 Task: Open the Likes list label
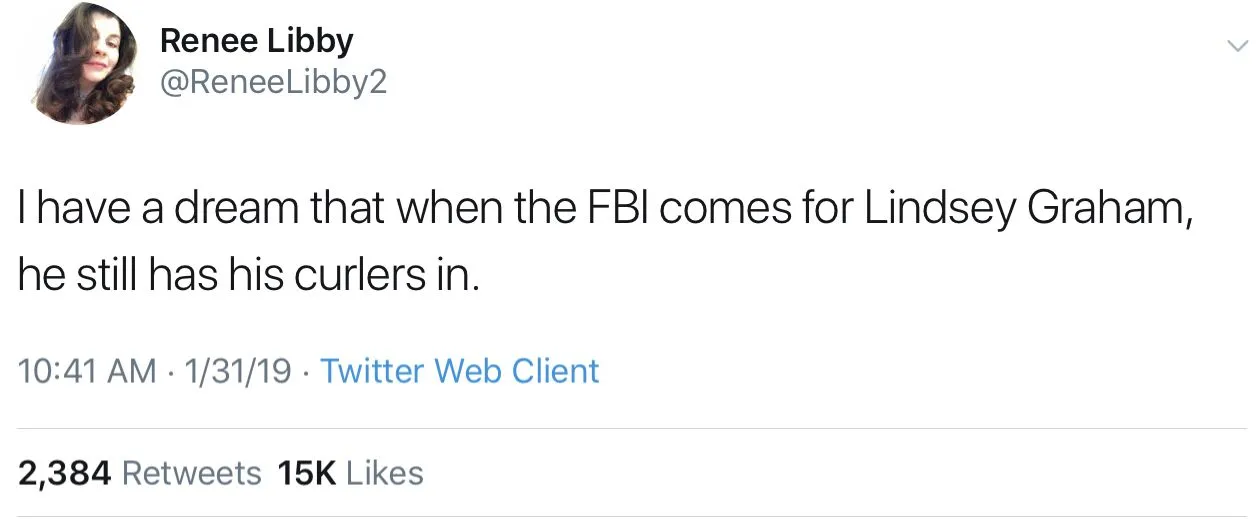click(384, 472)
